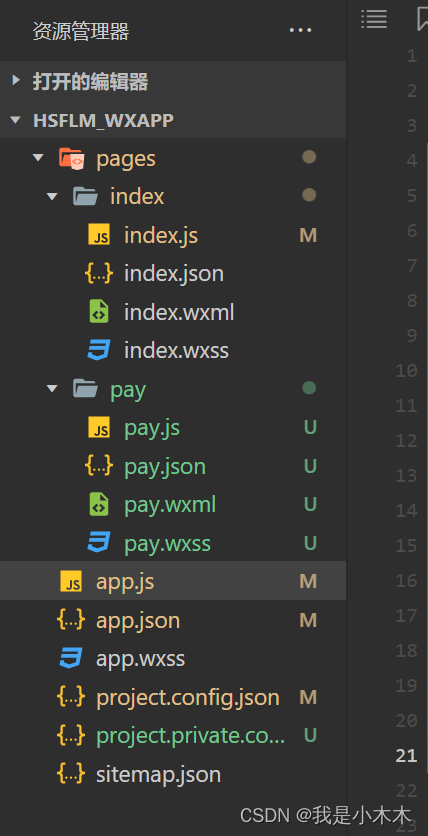Click the 资源管理器 panel title
The width and height of the screenshot is (428, 836).
click(x=80, y=31)
